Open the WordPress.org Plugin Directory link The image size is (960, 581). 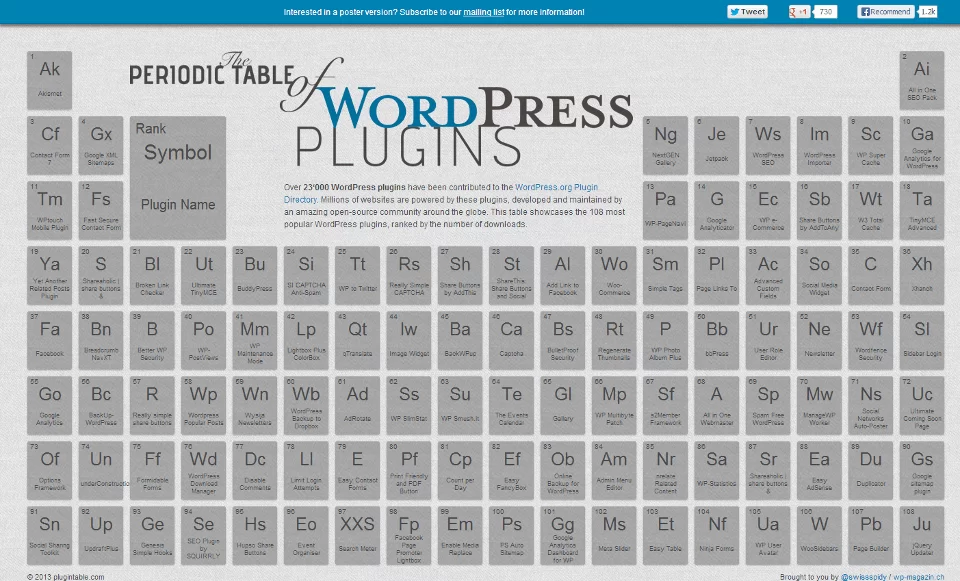(441, 193)
